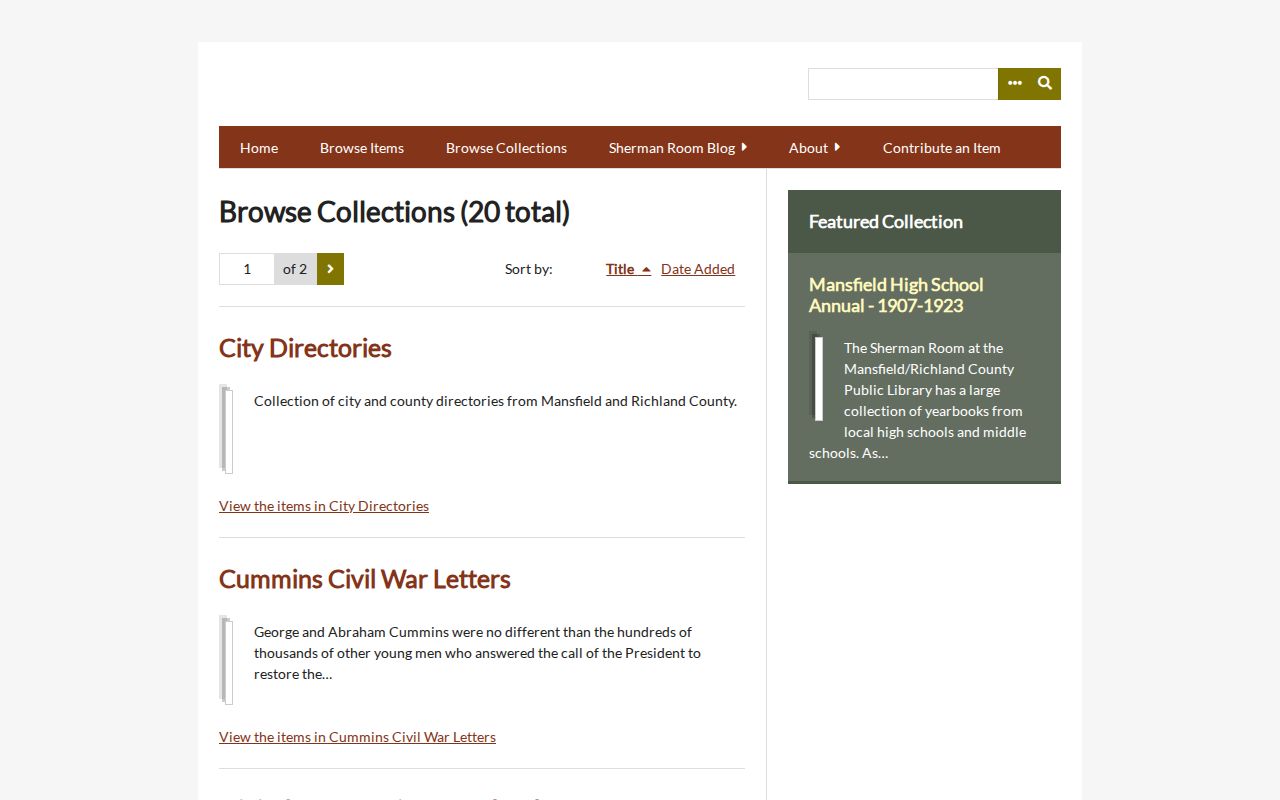This screenshot has width=1280, height=800.
Task: Open Browse Collections menu item
Action: 506,148
